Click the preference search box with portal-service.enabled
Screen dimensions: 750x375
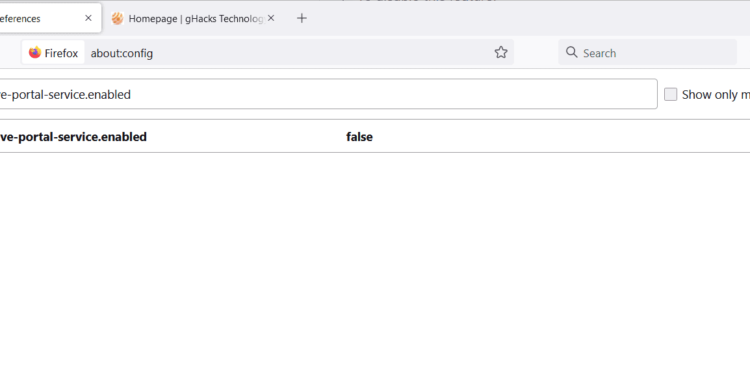(x=328, y=94)
